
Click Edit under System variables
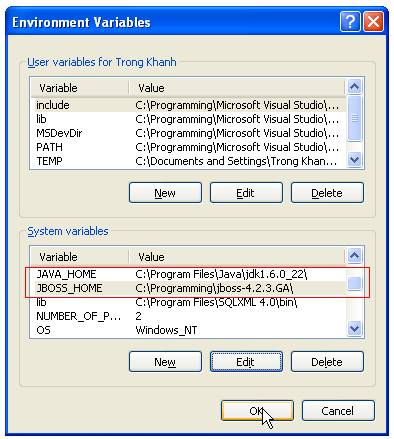click(246, 362)
